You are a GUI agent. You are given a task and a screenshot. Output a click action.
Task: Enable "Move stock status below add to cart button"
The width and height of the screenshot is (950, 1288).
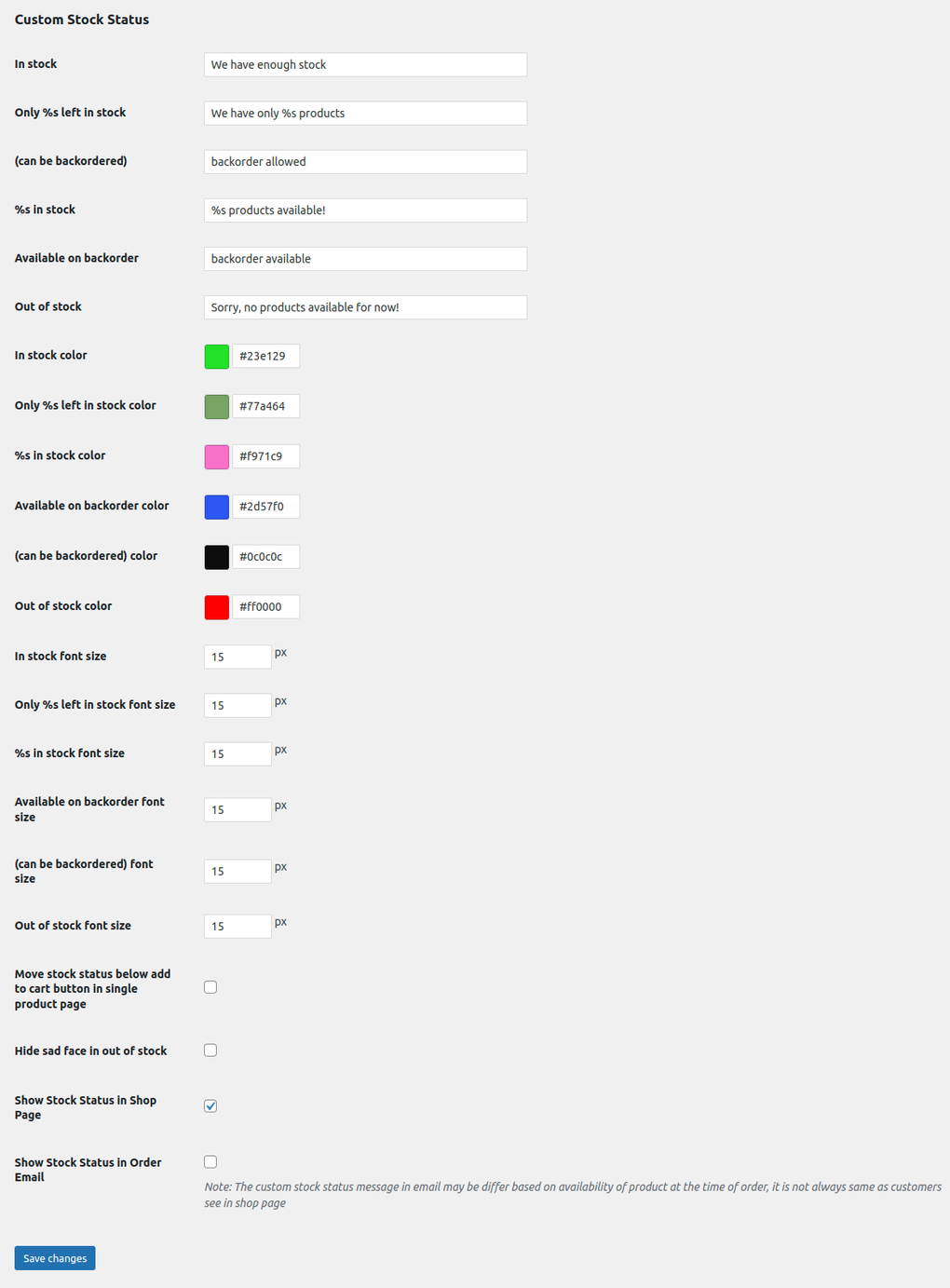(x=210, y=986)
